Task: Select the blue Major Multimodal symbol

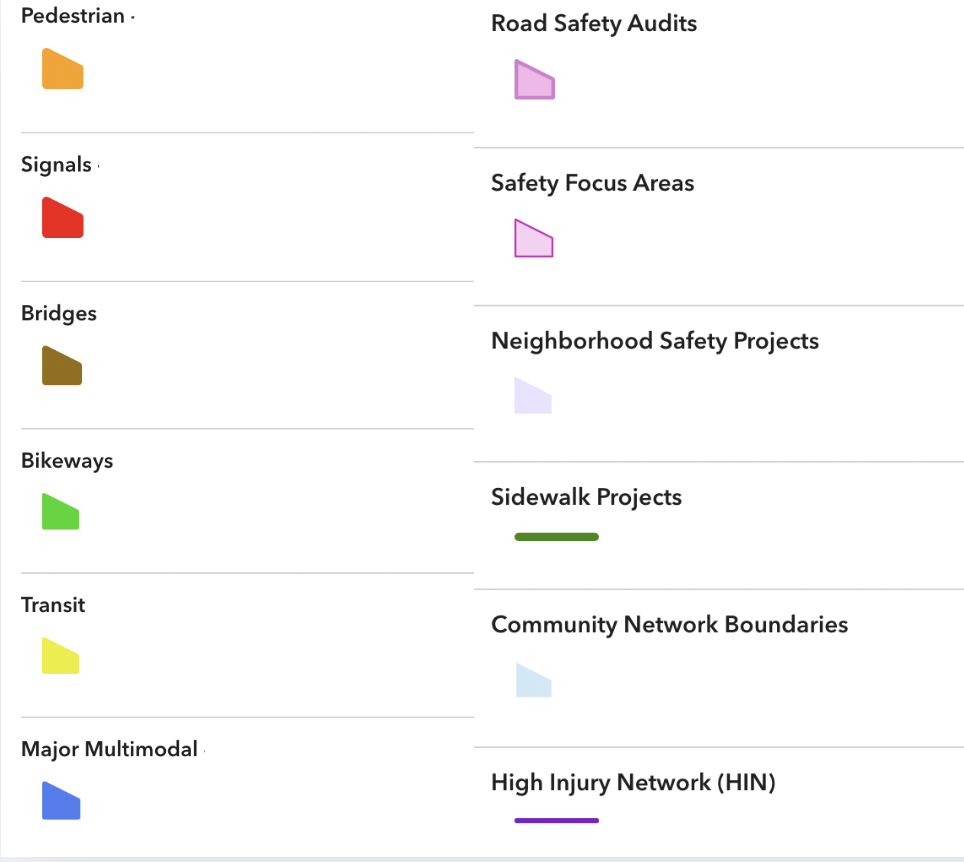Action: (x=60, y=802)
